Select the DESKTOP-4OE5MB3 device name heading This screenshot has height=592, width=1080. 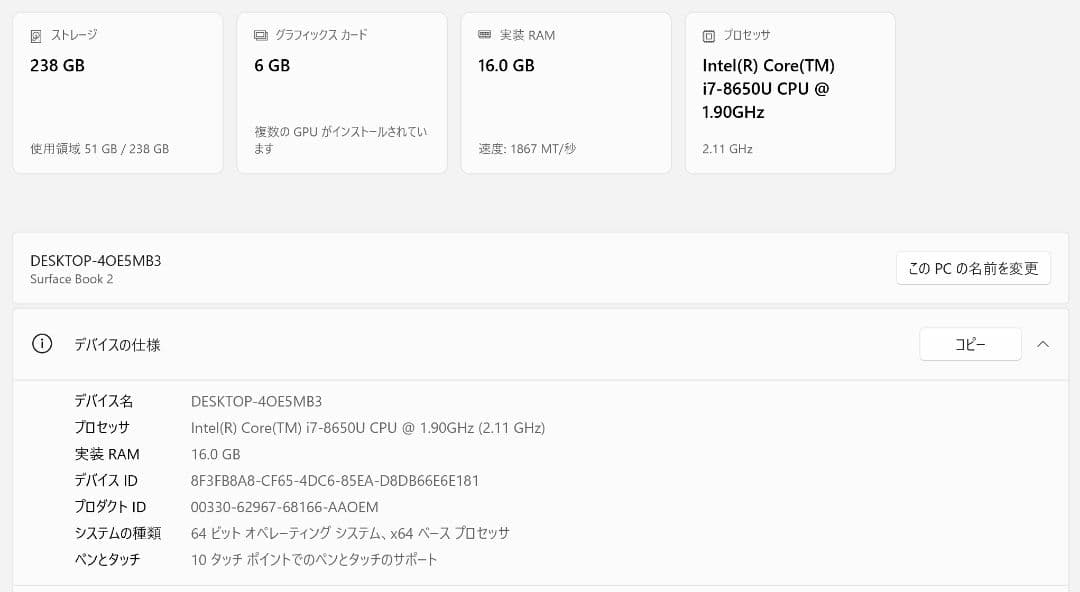click(x=96, y=259)
